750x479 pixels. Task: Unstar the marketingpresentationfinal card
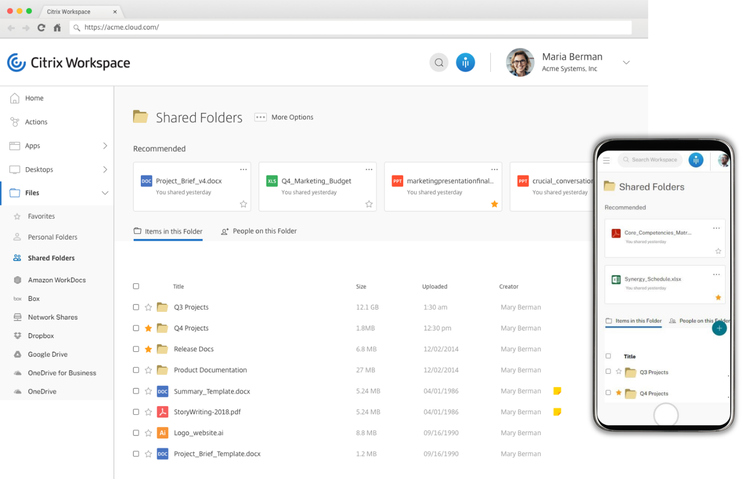[495, 204]
